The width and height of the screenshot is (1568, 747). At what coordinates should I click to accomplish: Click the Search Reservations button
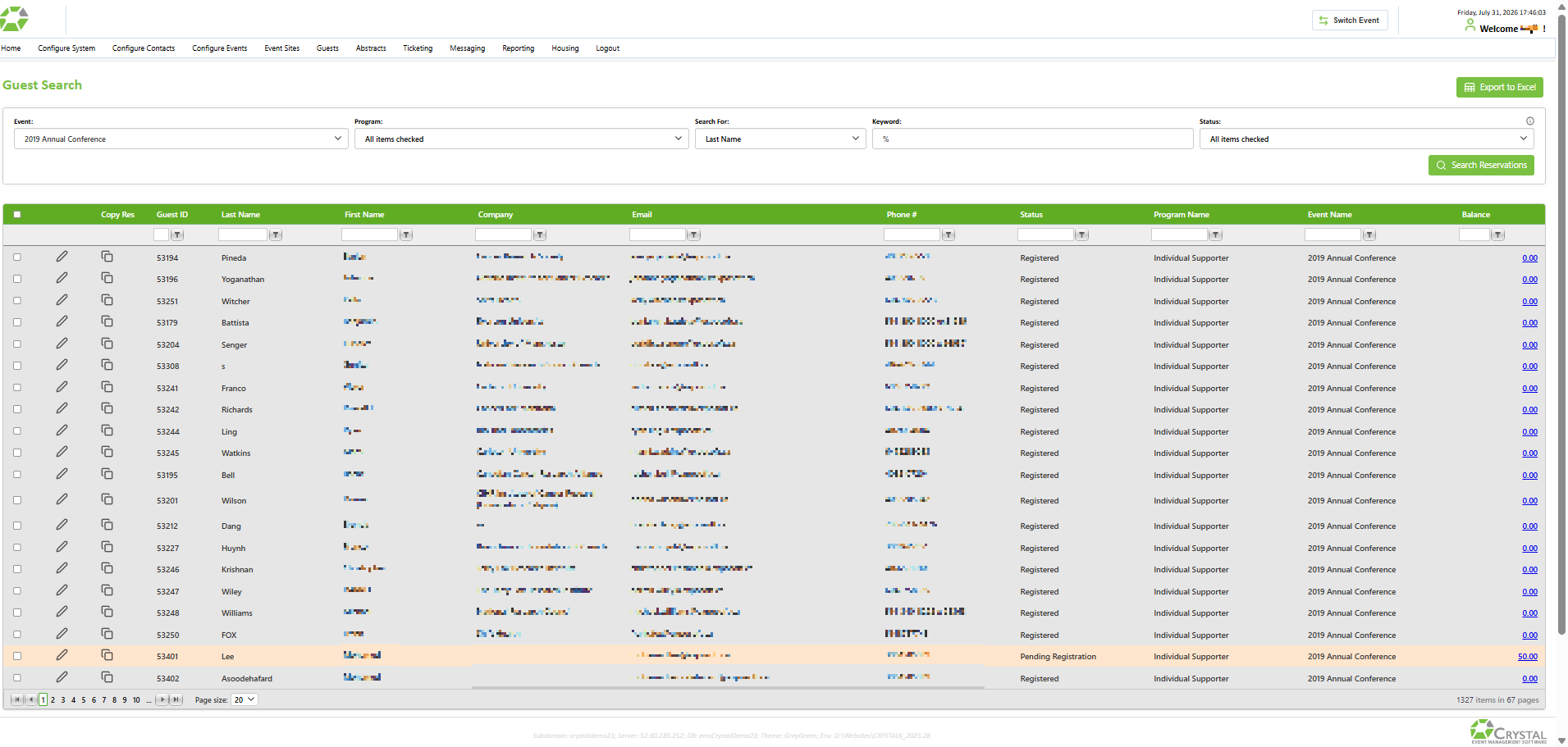tap(1481, 165)
